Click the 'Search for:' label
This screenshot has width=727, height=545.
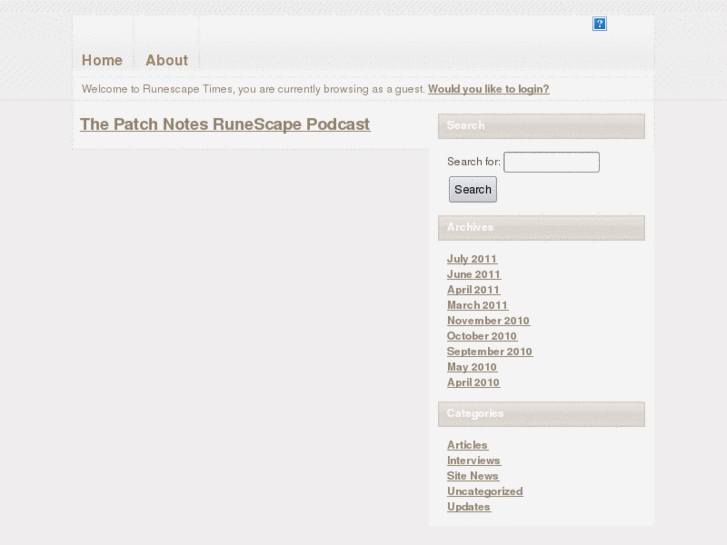(x=474, y=162)
